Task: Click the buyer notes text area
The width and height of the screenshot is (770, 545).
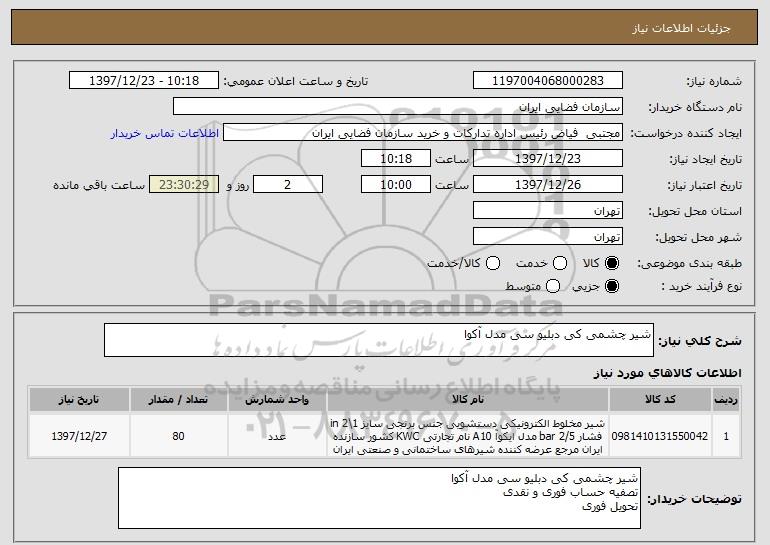Action: (379, 498)
